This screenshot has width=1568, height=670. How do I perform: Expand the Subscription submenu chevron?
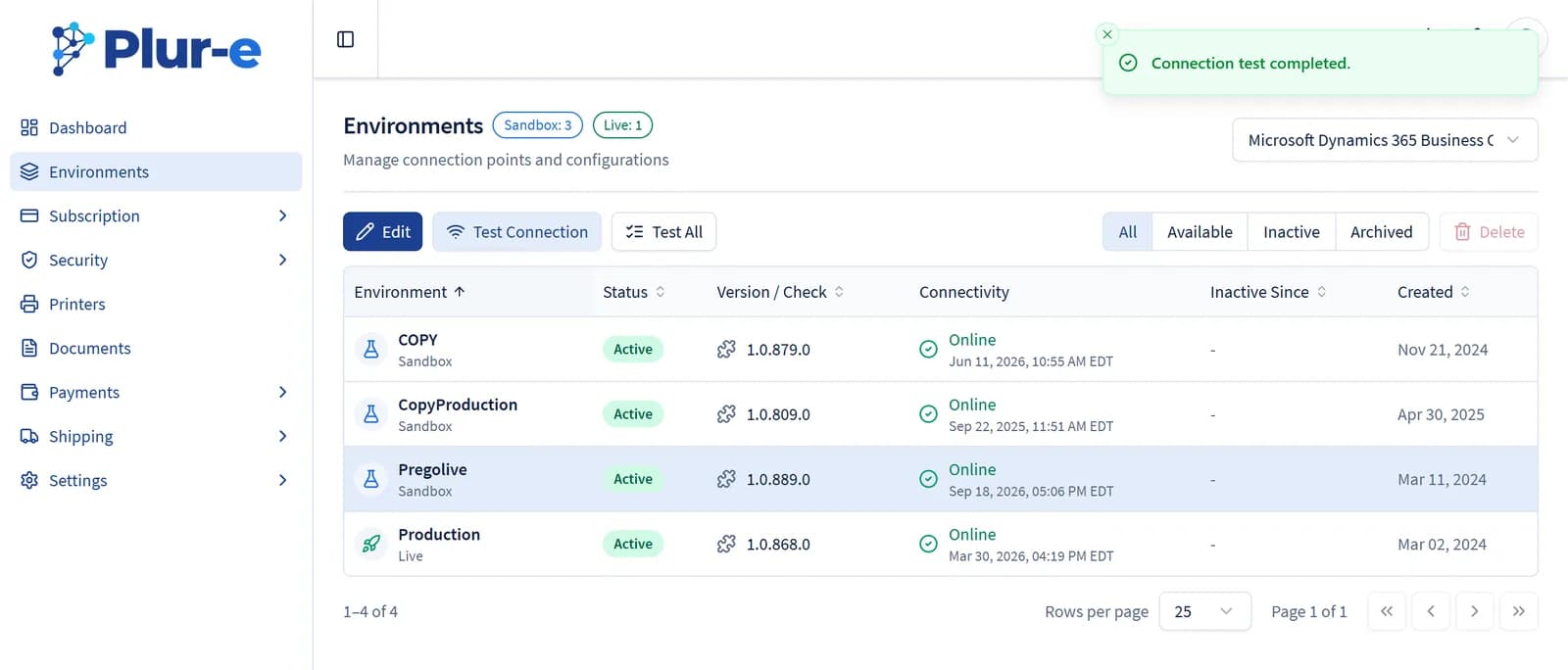tap(282, 215)
